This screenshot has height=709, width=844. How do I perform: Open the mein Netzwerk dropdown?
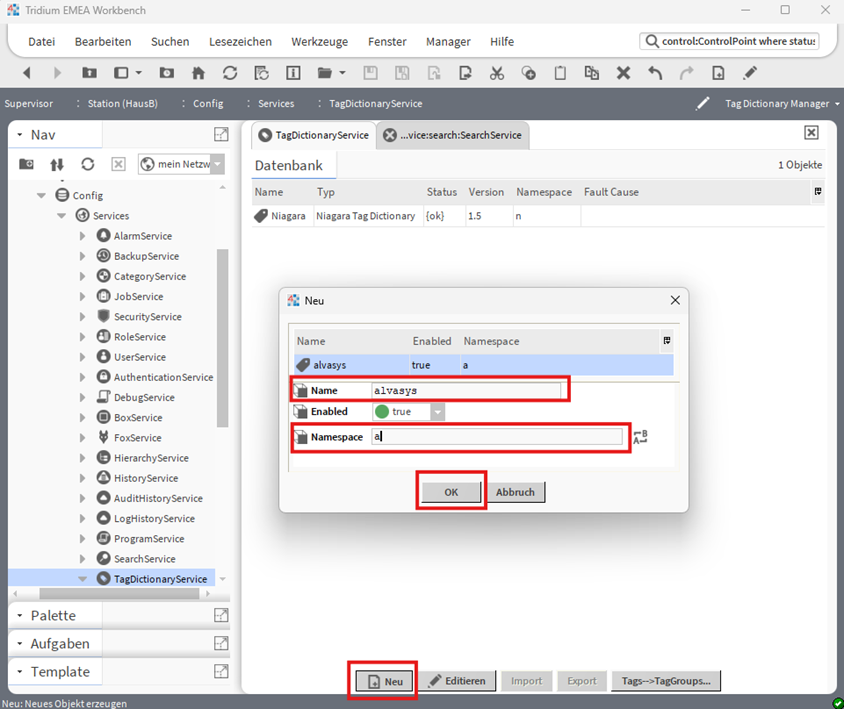click(217, 164)
